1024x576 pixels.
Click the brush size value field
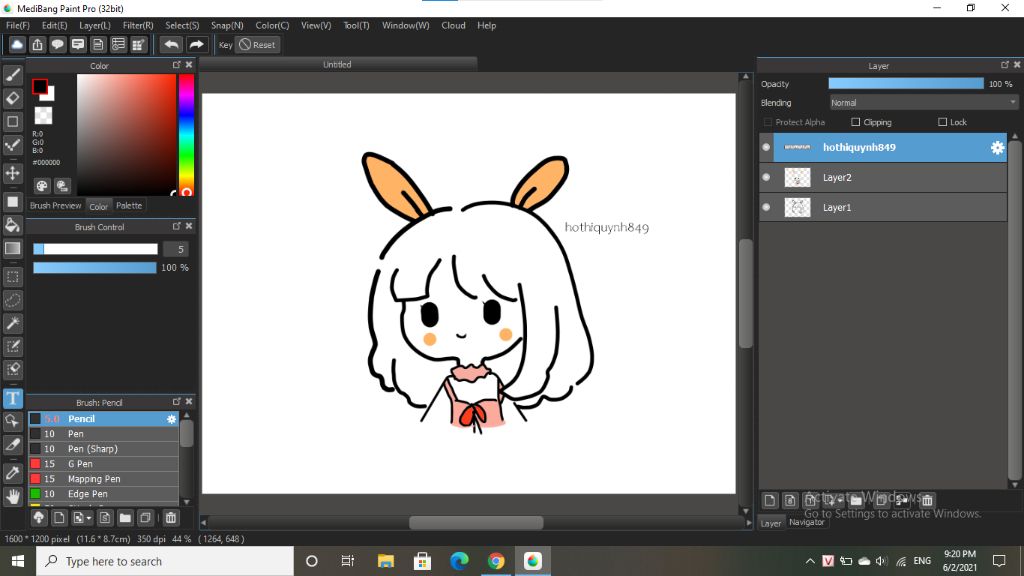[x=176, y=249]
